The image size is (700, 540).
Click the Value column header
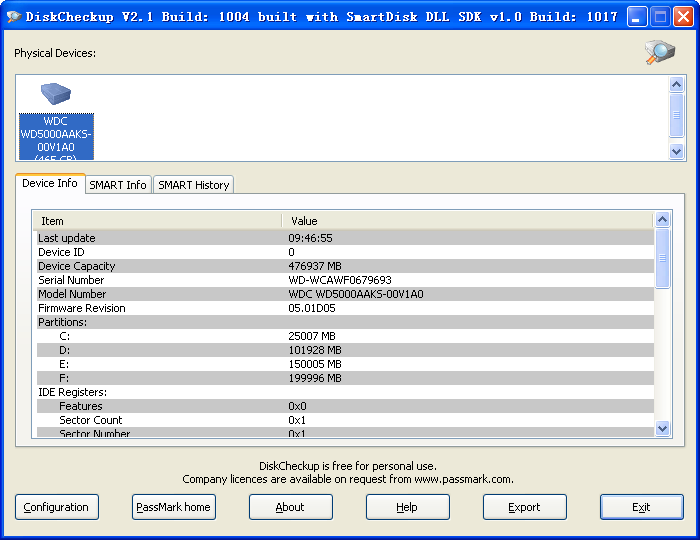(x=468, y=220)
